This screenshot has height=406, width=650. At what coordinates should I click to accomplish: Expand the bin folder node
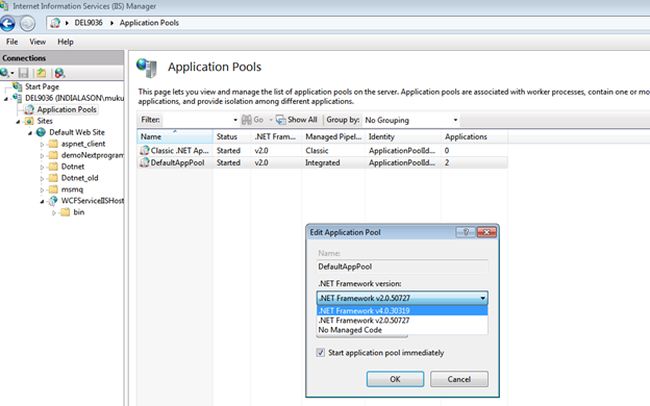54,213
